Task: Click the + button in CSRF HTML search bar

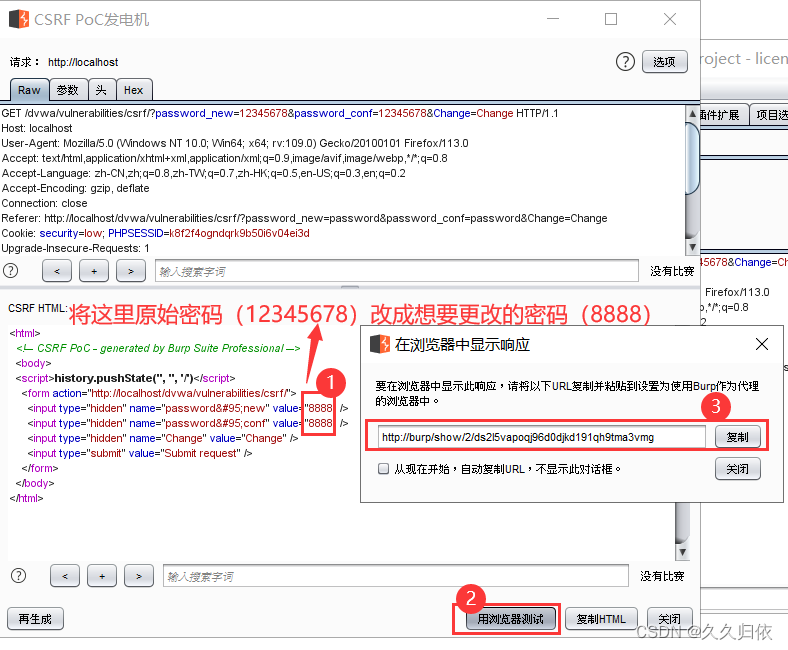Action: coord(102,576)
